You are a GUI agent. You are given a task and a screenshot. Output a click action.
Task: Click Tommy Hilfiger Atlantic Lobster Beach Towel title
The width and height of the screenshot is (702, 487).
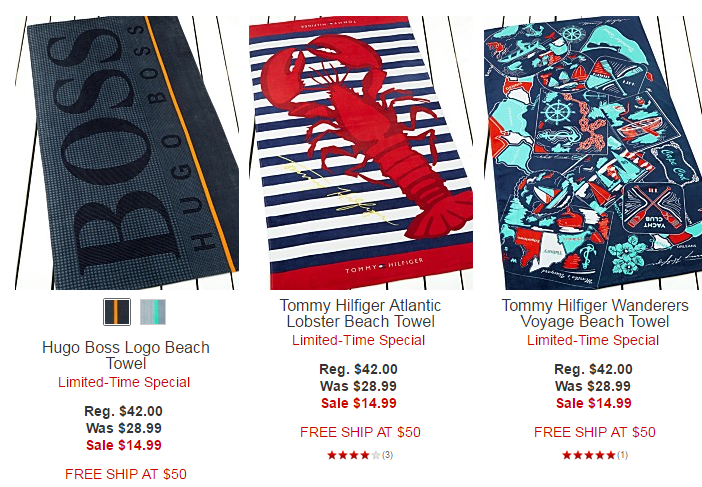click(360, 313)
